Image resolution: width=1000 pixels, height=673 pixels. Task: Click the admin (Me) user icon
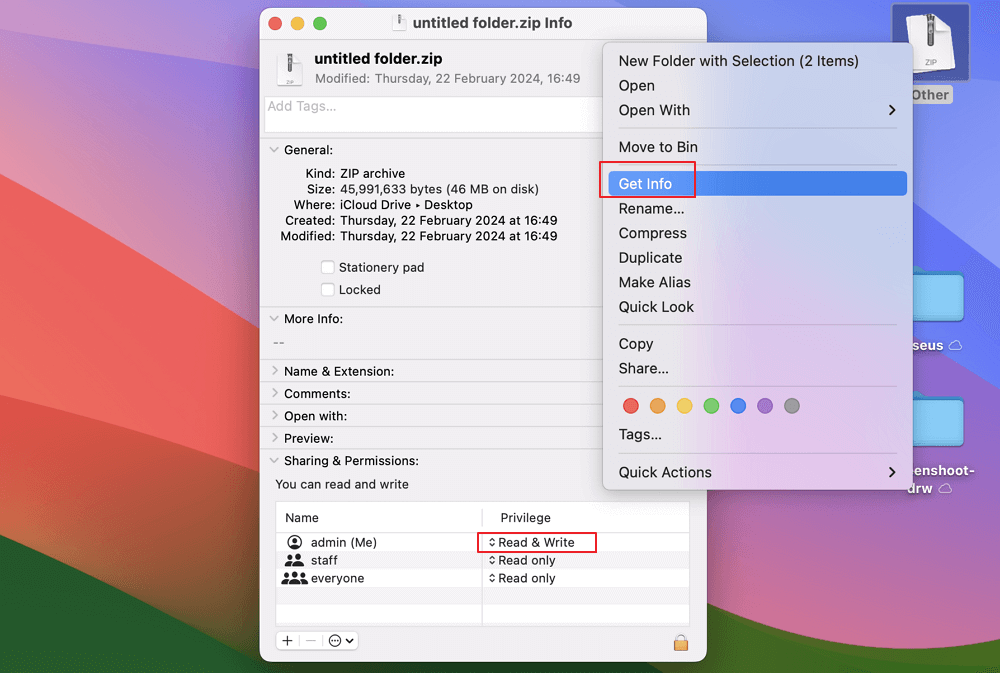(x=295, y=542)
